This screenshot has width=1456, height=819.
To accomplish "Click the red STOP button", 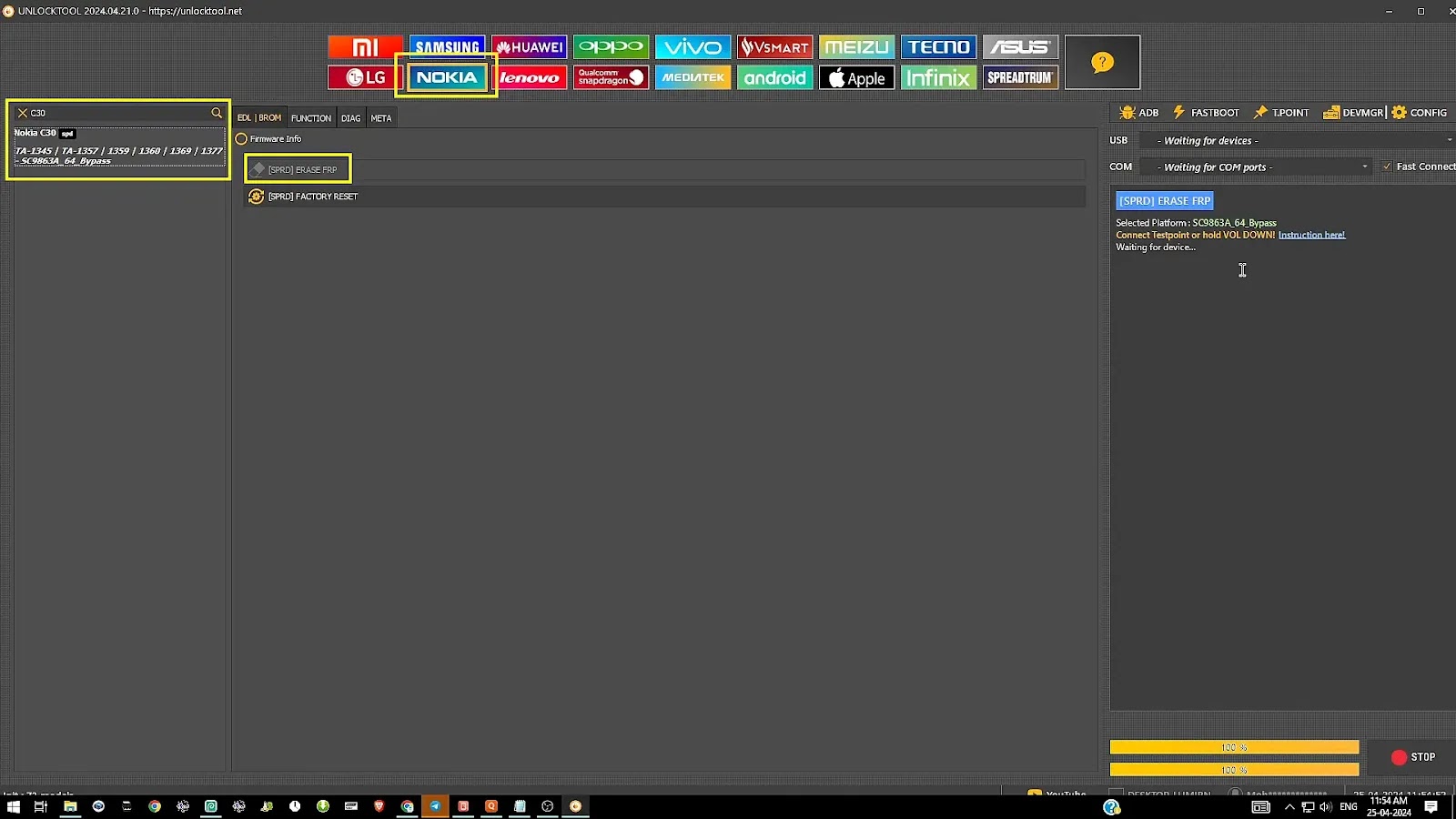I will coord(1413,757).
